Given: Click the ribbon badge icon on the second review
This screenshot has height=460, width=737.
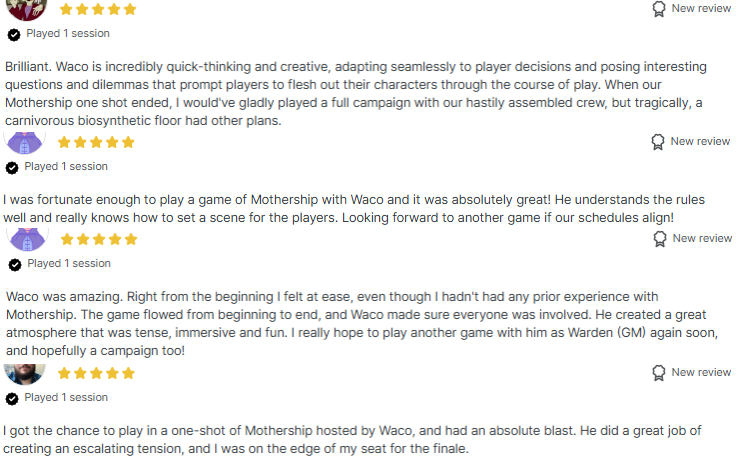Looking at the screenshot, I should click(x=658, y=142).
